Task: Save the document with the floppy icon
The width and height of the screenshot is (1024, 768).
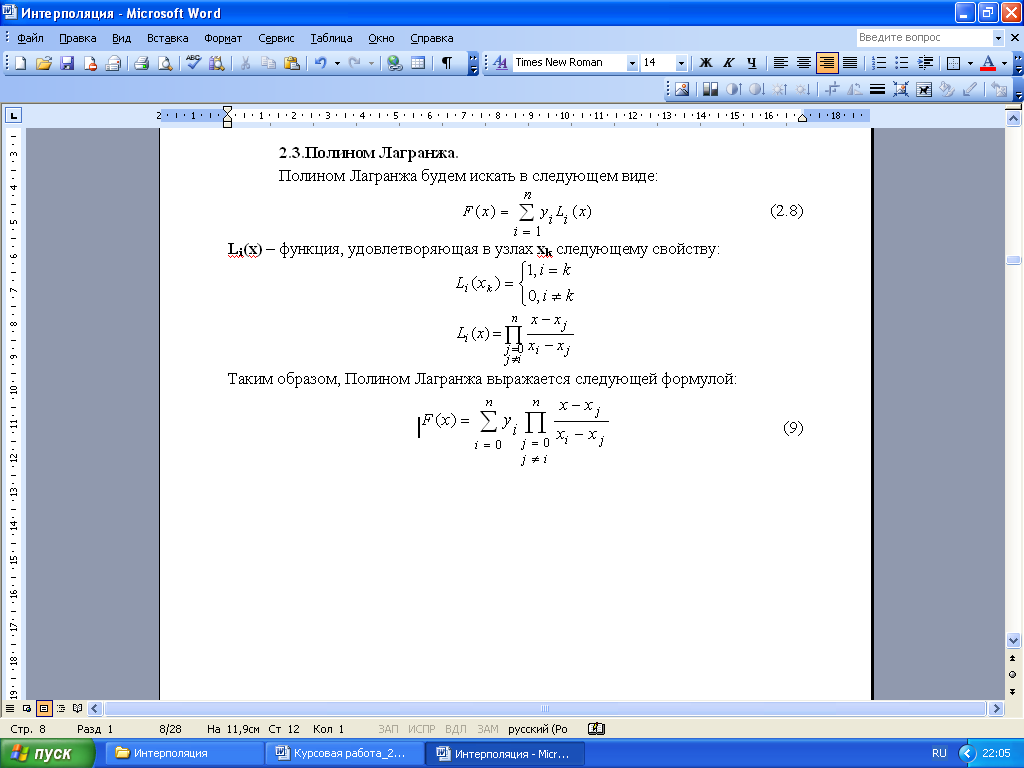Action: point(67,63)
